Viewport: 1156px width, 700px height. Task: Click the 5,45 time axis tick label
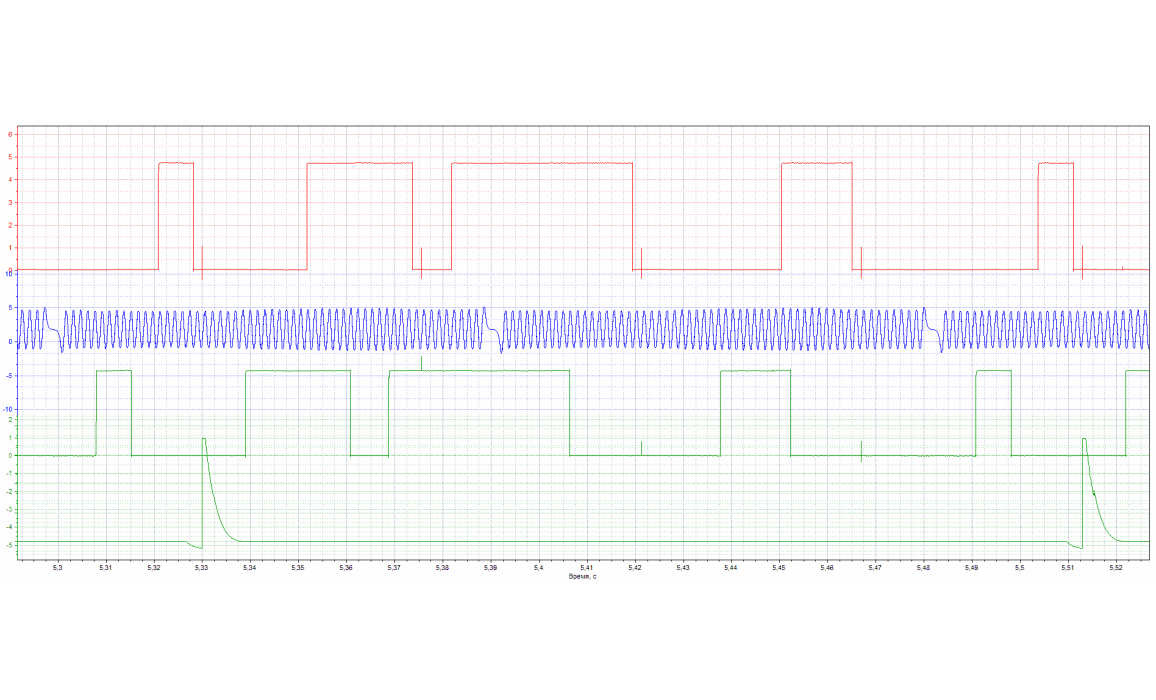778,568
